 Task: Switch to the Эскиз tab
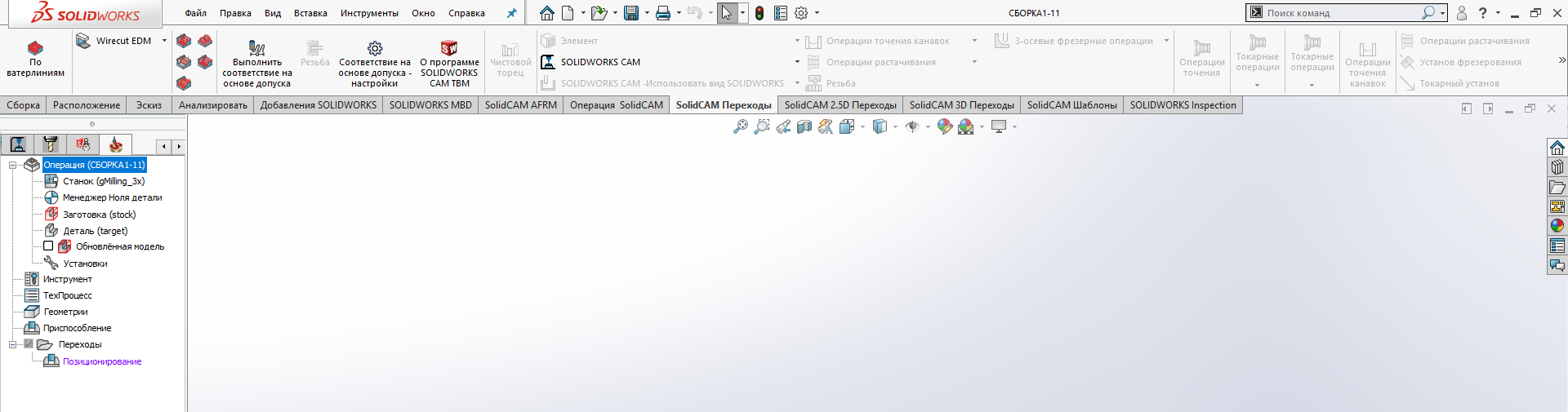(x=149, y=105)
